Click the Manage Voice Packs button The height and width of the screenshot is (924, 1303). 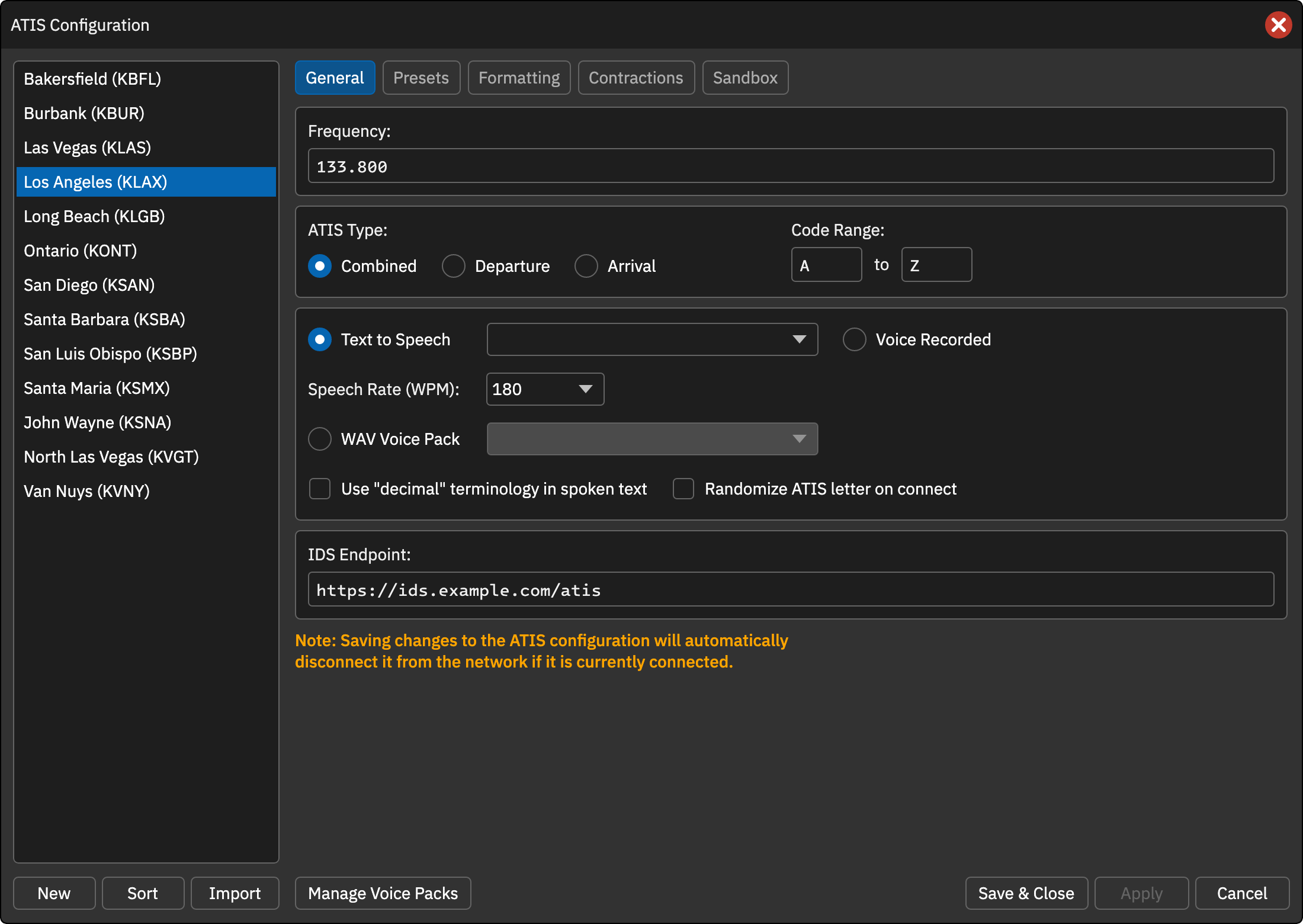click(x=383, y=893)
